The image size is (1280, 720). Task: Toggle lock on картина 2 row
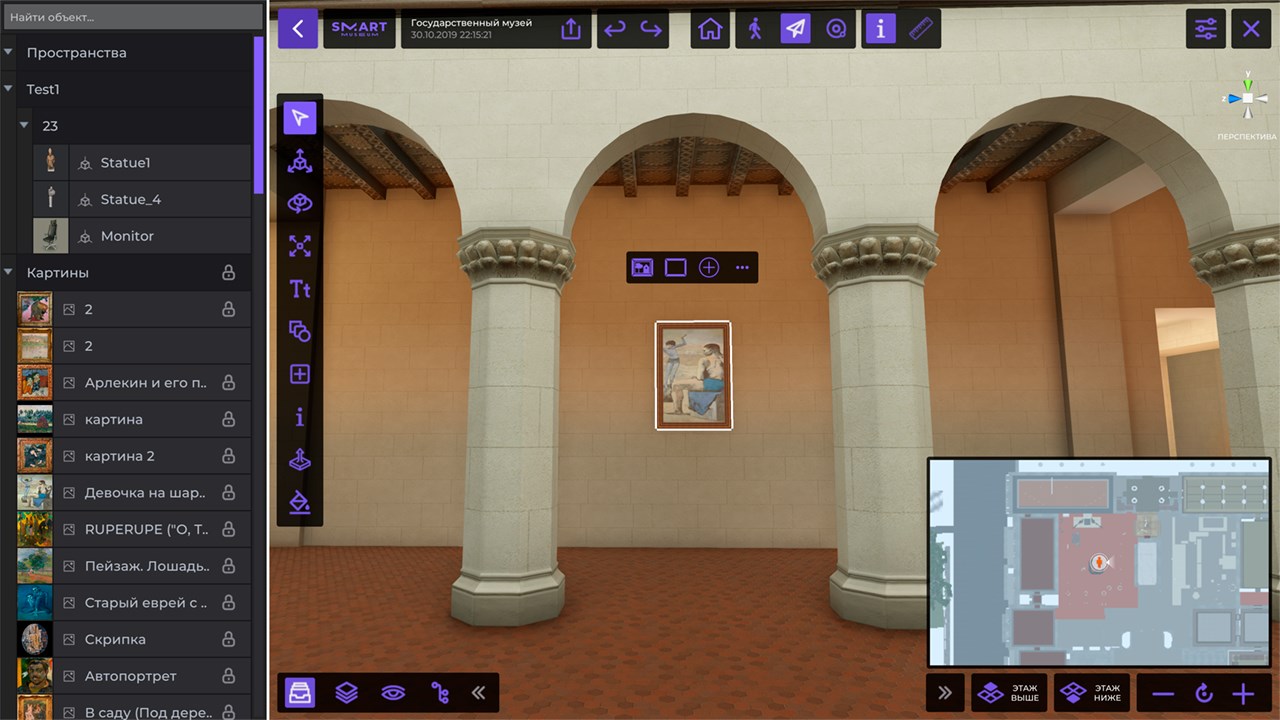228,456
